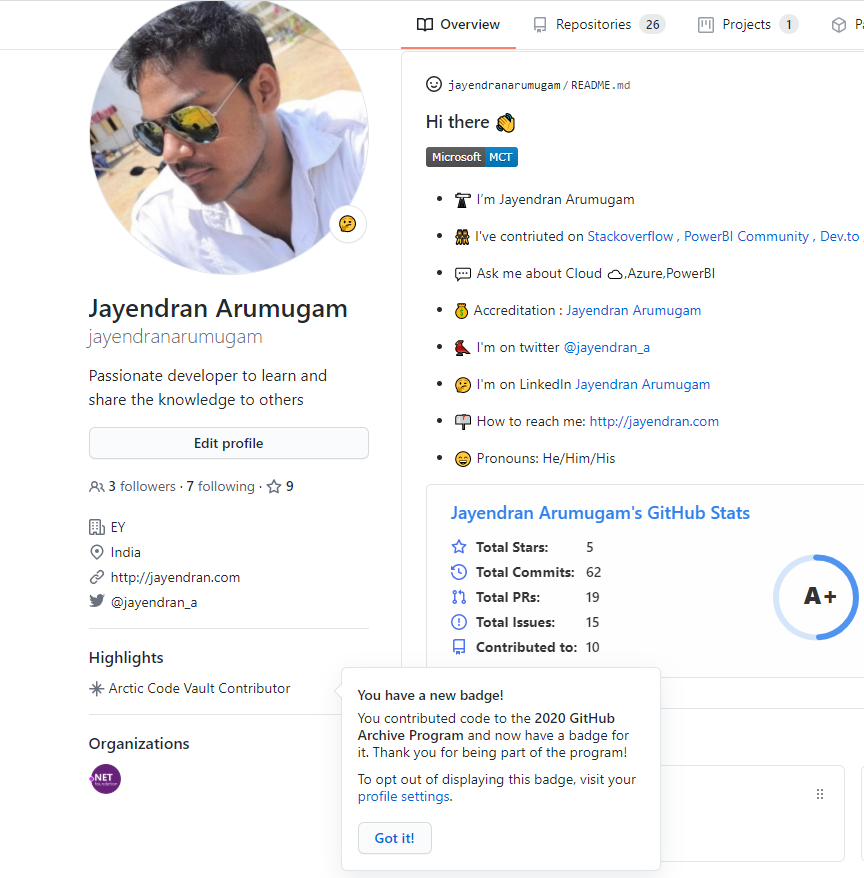Click the Twitter bird icon in sidebar

[x=96, y=601]
